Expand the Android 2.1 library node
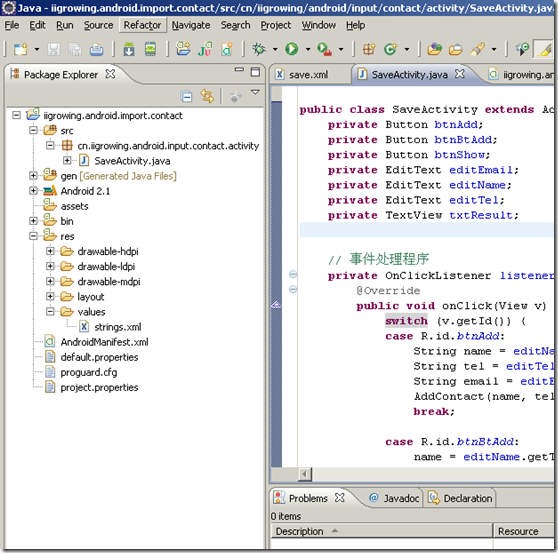The height and width of the screenshot is (553, 558). tap(33, 191)
